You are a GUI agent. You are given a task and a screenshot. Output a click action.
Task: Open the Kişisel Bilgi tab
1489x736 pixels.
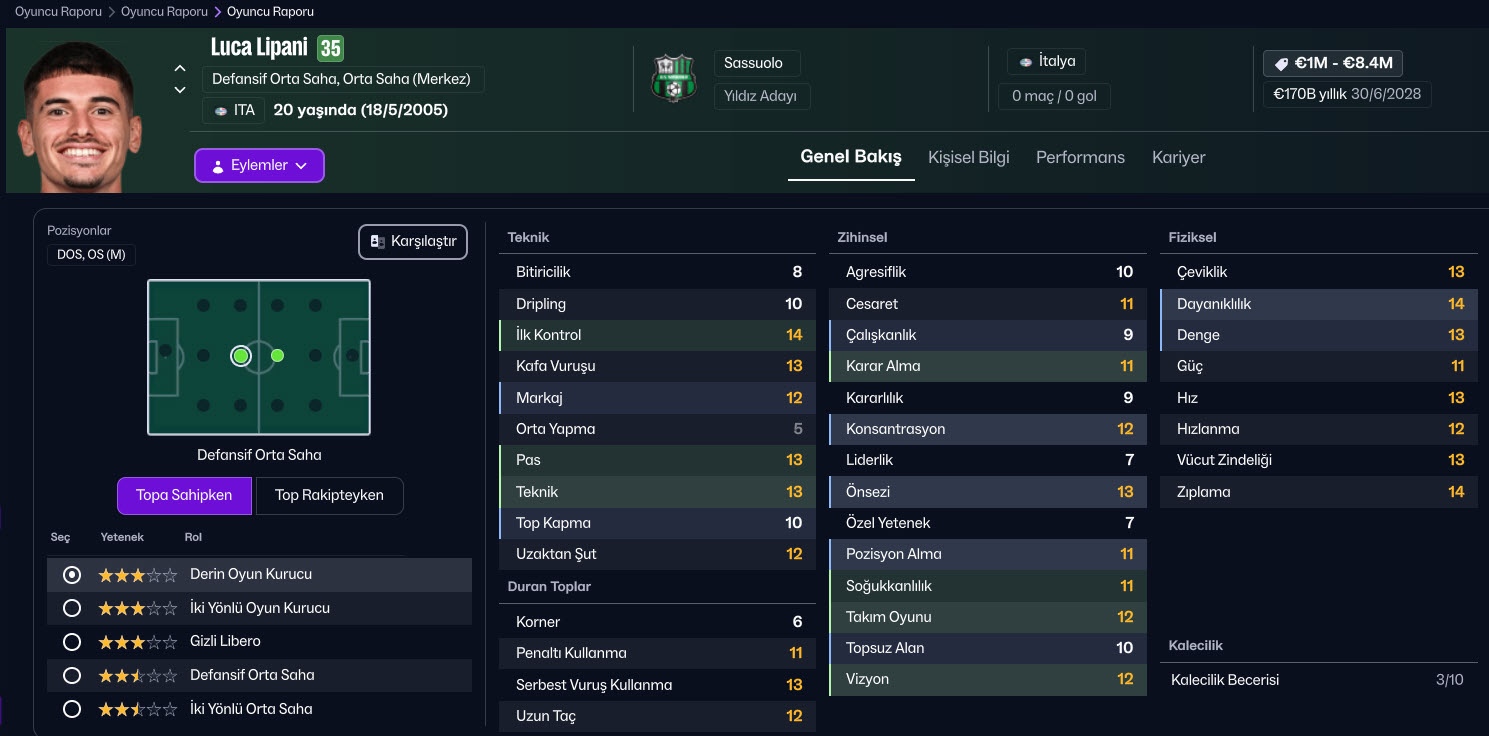click(968, 157)
